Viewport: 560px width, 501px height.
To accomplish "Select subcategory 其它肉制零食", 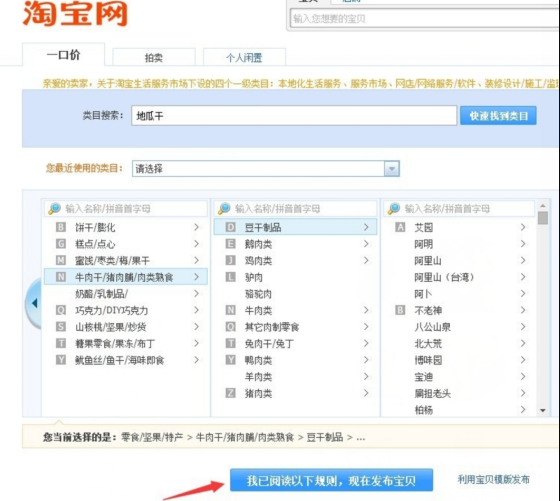I will pyautogui.click(x=295, y=327).
